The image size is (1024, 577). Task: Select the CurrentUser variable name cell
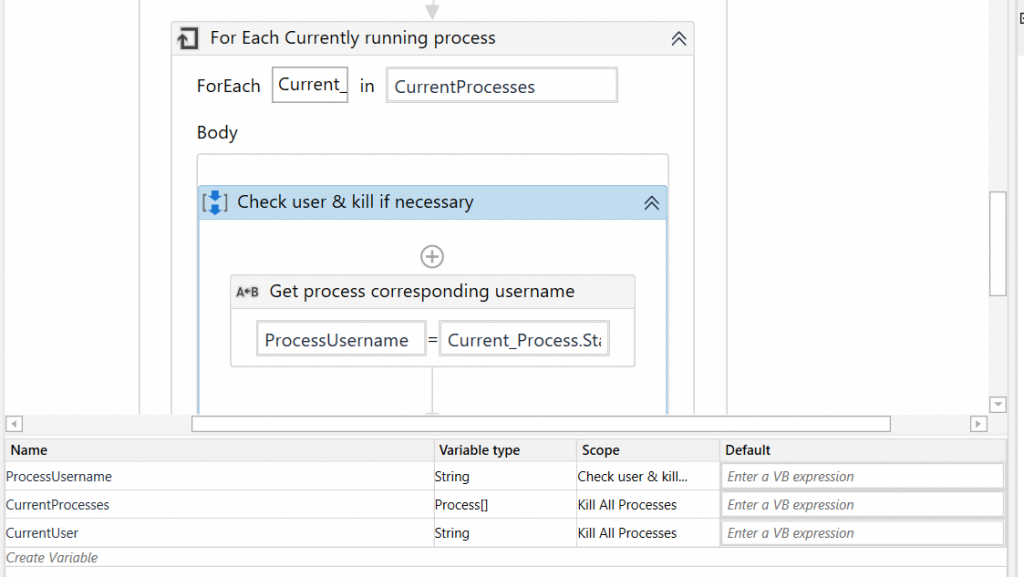pos(219,533)
